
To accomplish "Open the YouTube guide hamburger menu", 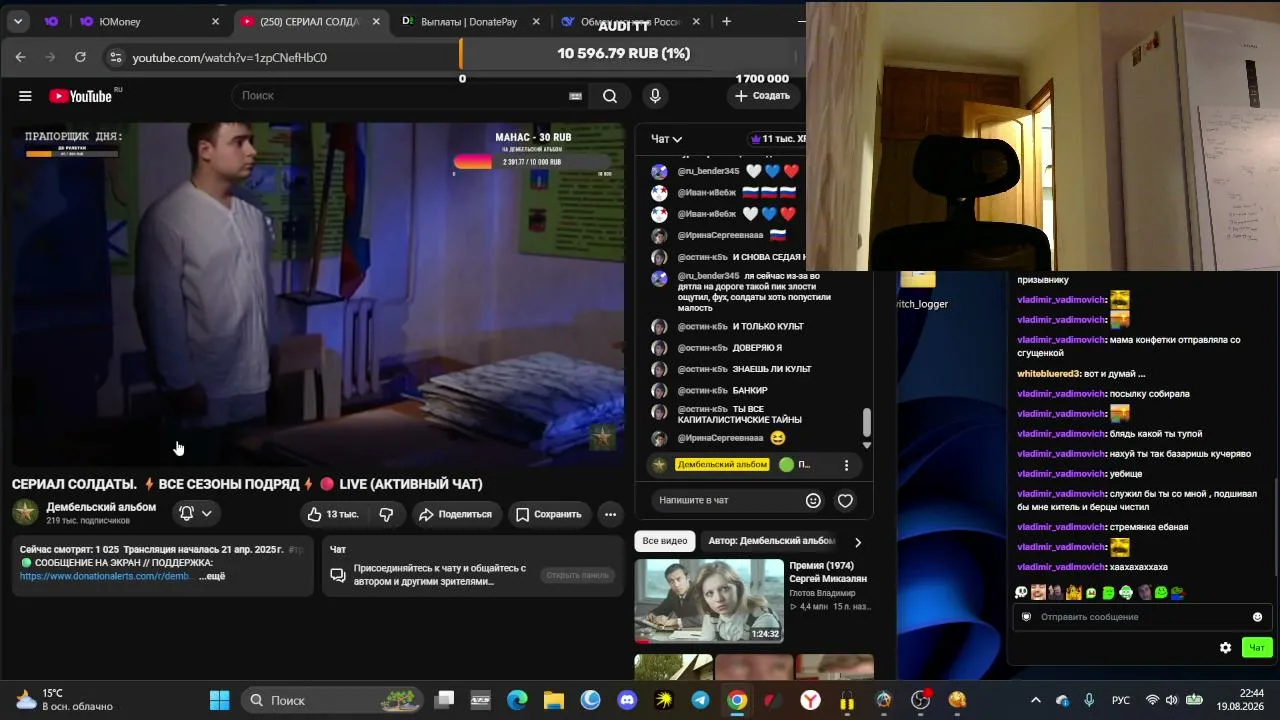I will pyautogui.click(x=25, y=96).
